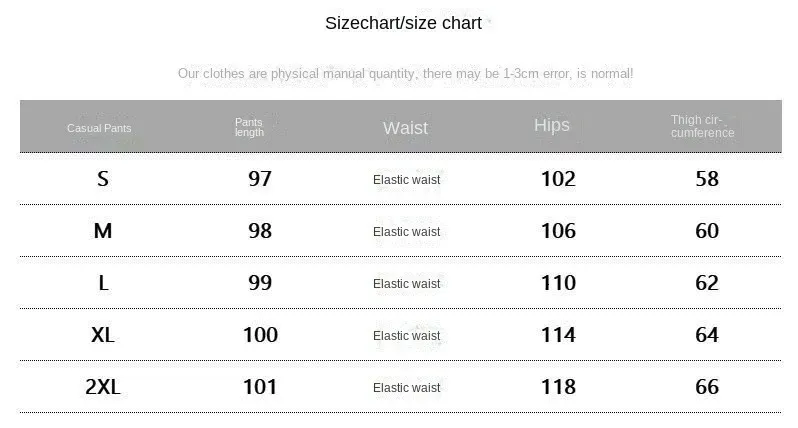Select the Casual Pants column header
Viewport: 798px width, 428px height.
tap(99, 128)
